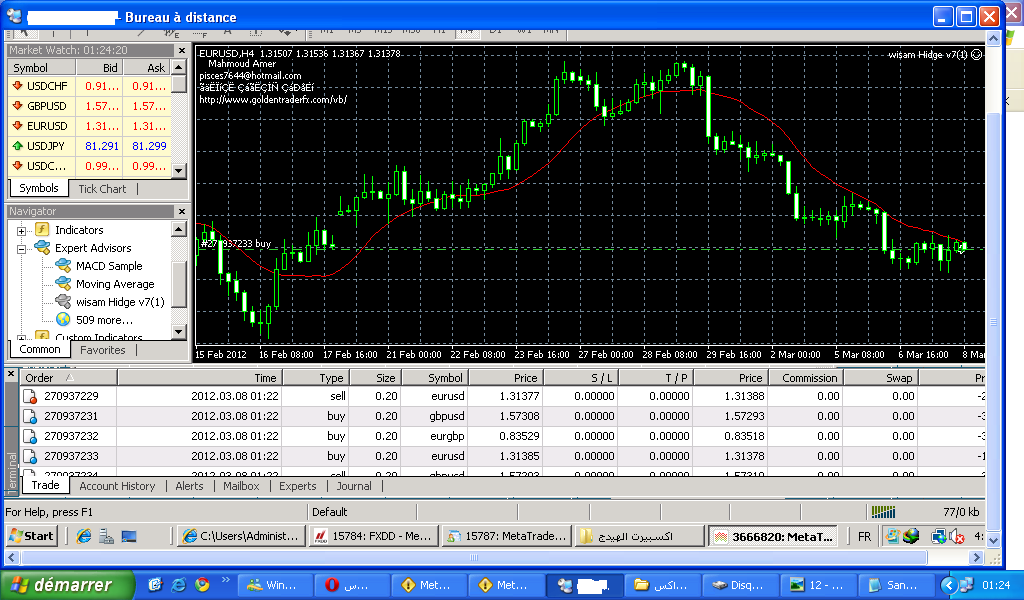This screenshot has width=1024, height=600.
Task: Expand hidden system tray icons arrow
Action: click(x=949, y=585)
